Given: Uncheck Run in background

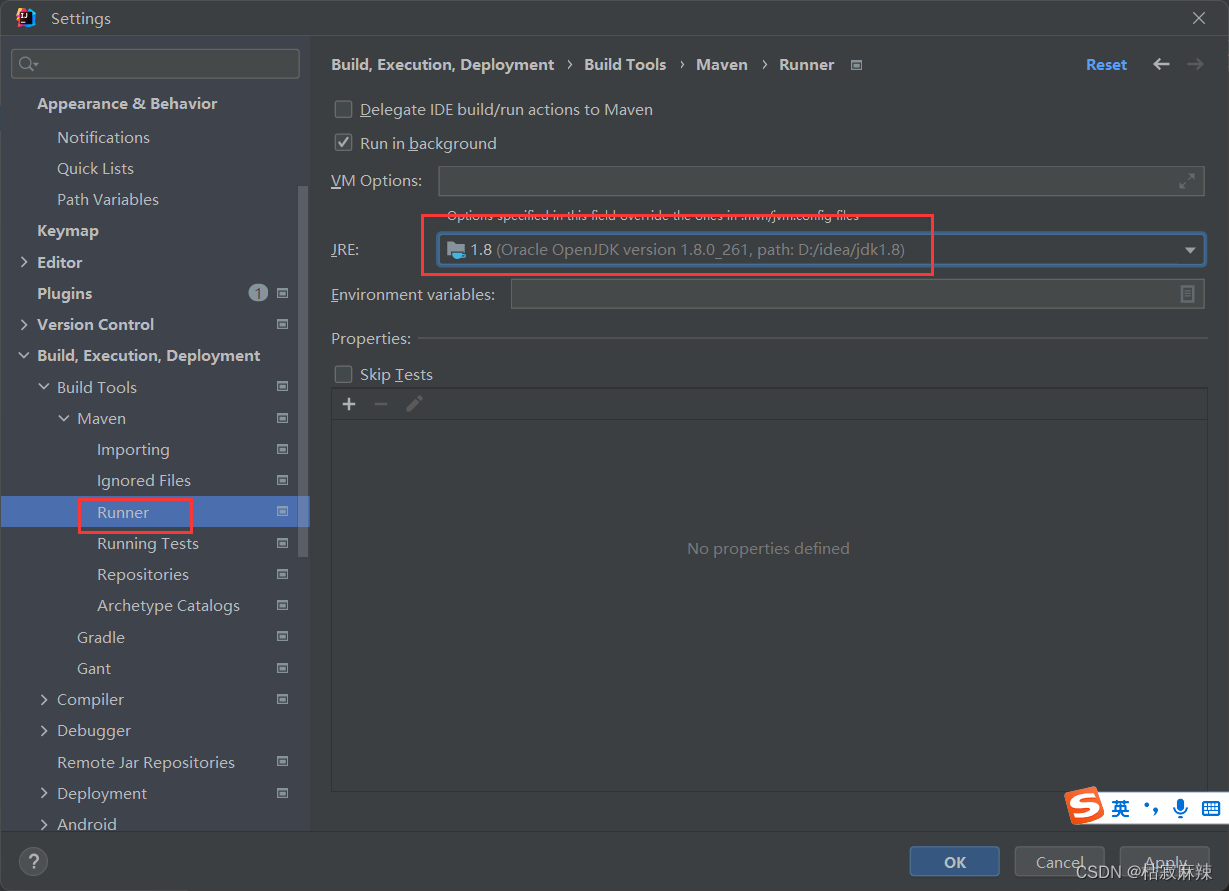Looking at the screenshot, I should point(343,143).
